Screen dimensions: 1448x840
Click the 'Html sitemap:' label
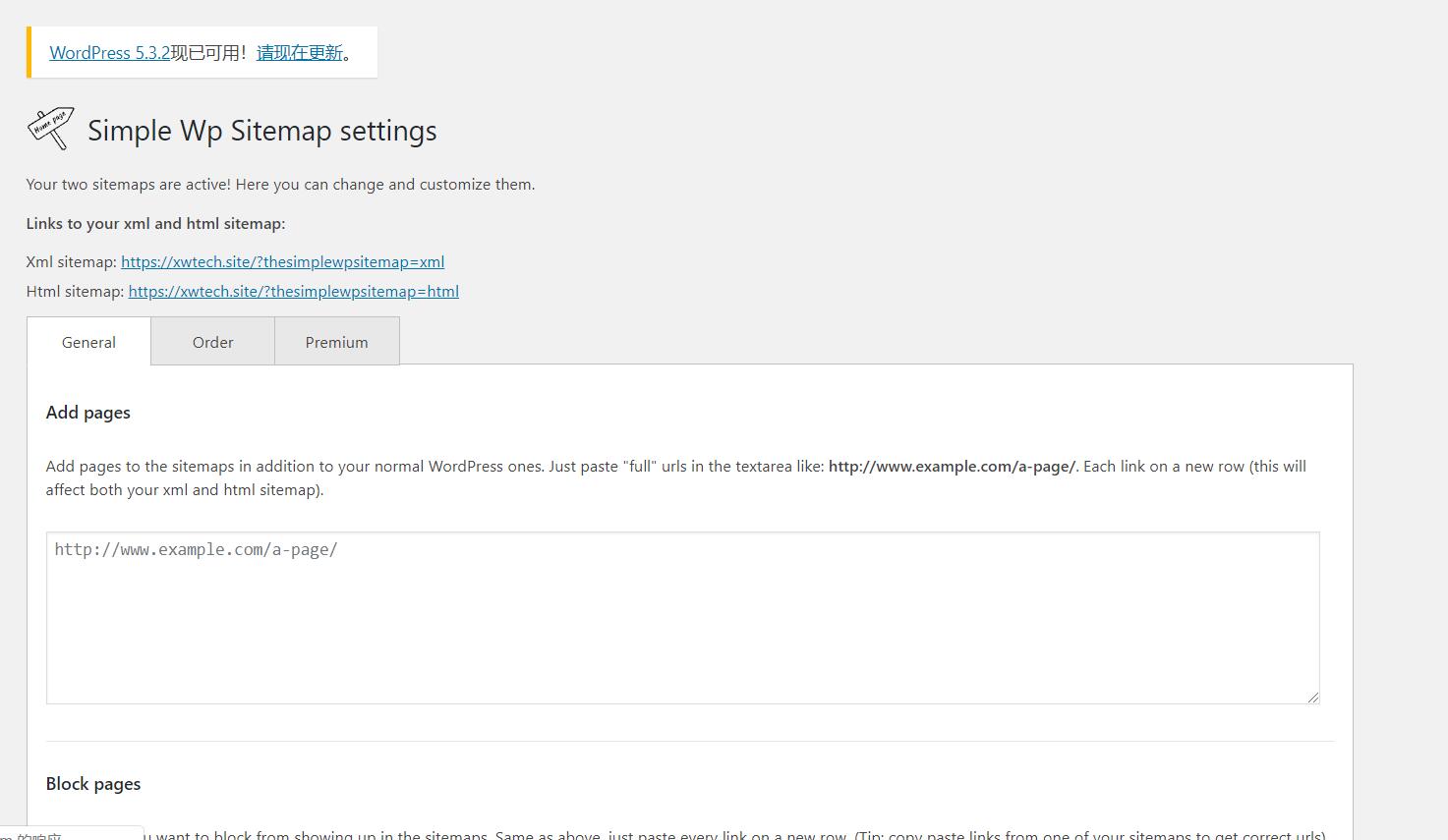click(x=76, y=292)
